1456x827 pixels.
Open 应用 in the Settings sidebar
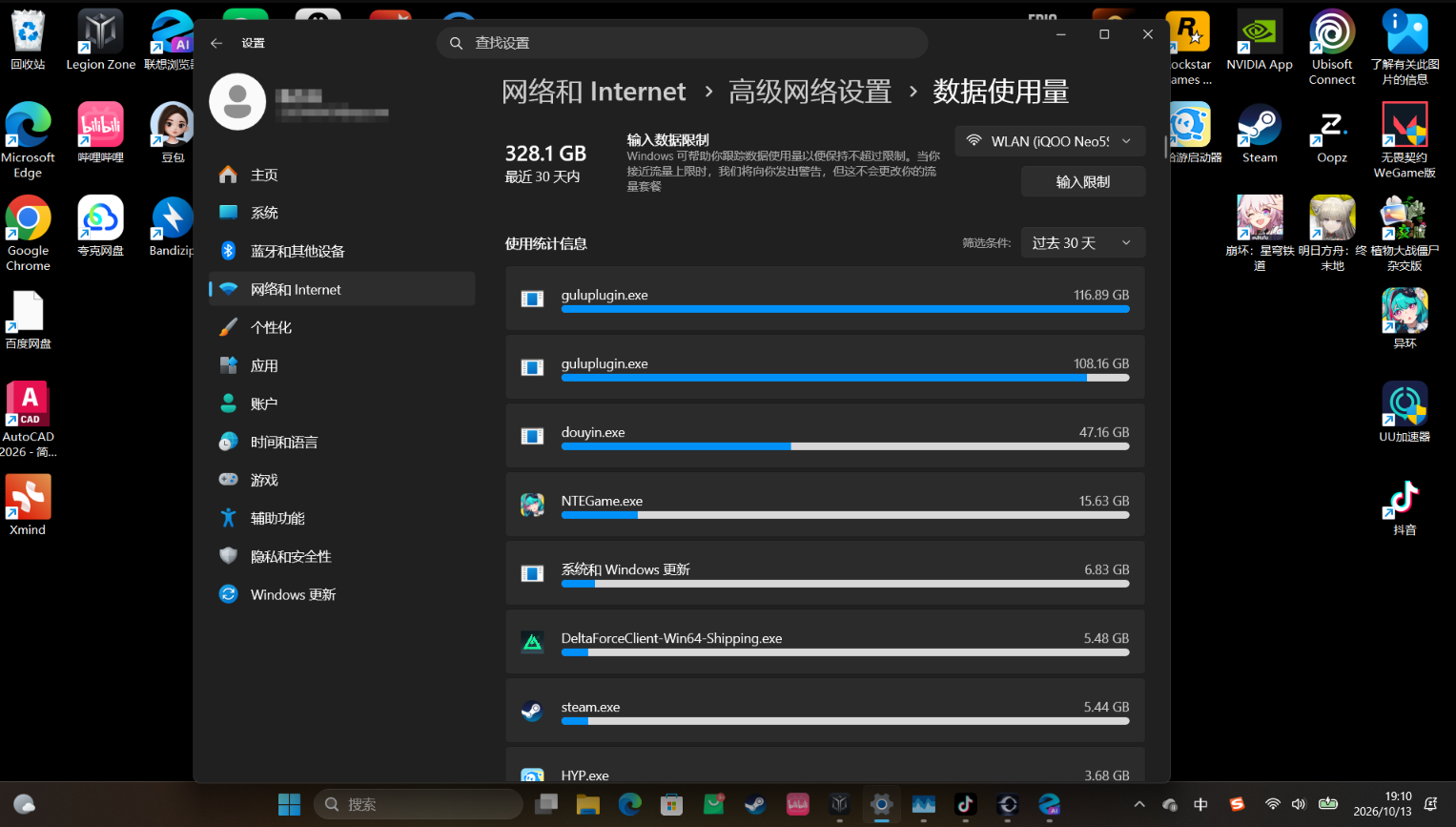[342, 365]
